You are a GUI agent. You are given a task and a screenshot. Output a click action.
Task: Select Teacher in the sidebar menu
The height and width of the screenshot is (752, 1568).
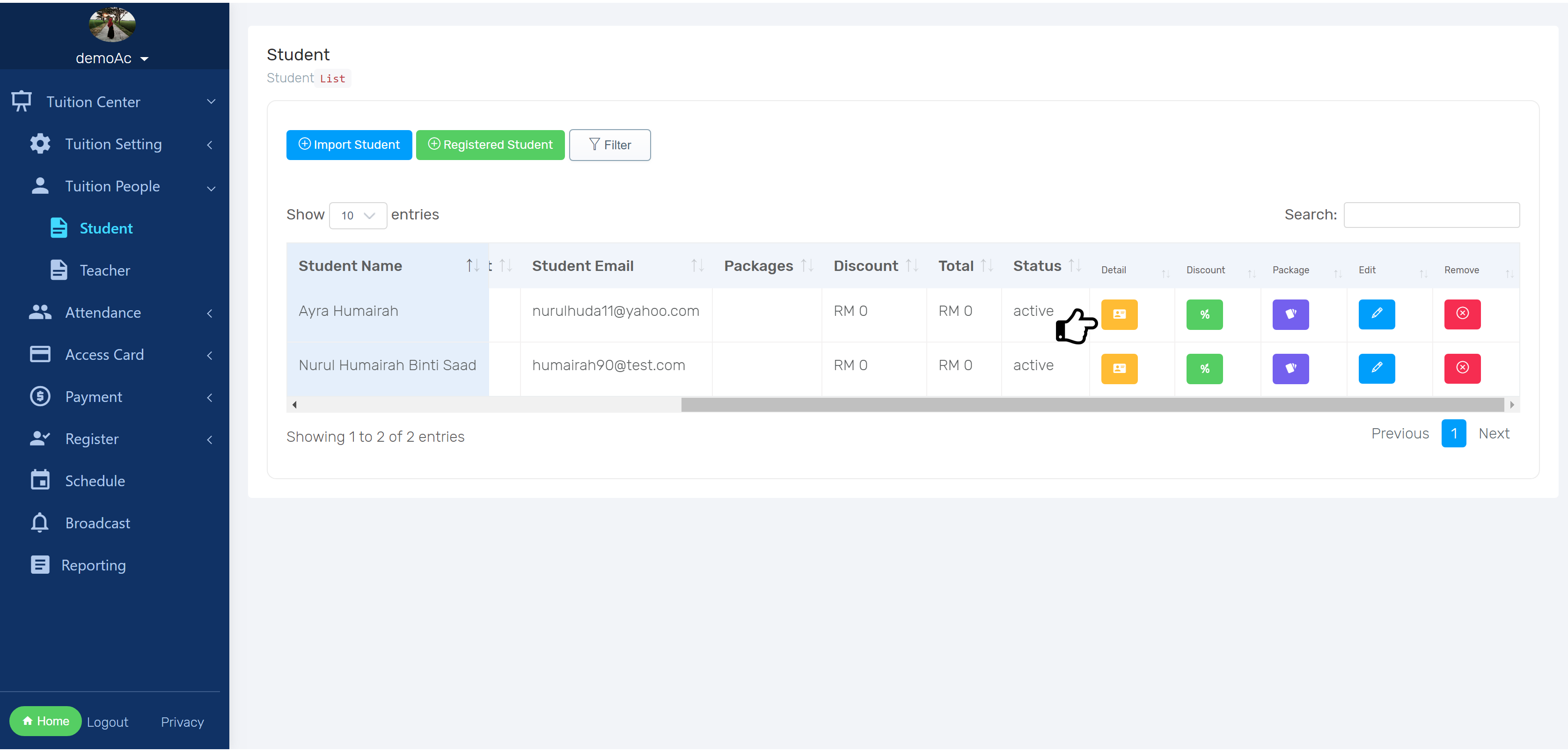point(105,270)
